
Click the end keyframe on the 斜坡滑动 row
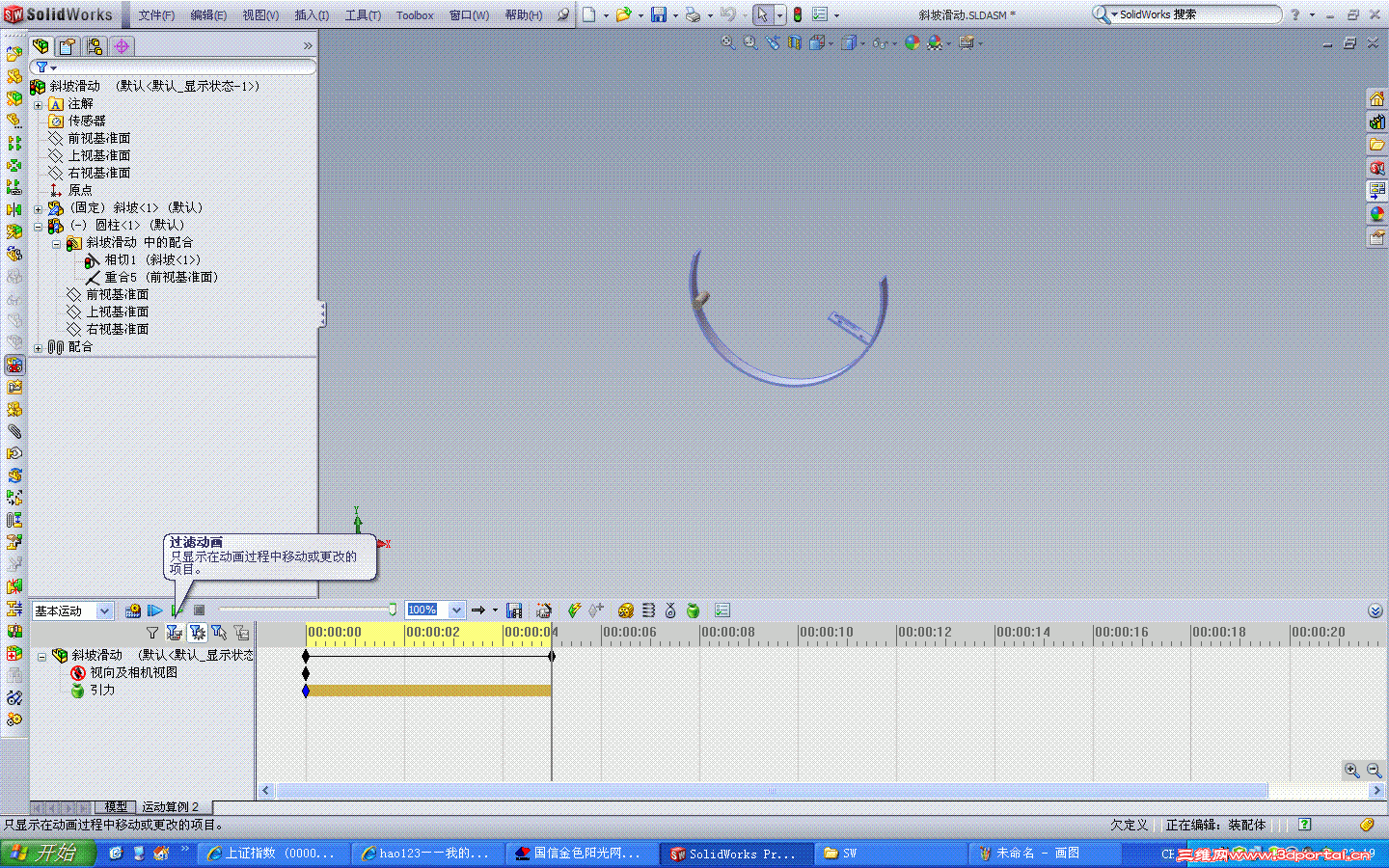(552, 656)
